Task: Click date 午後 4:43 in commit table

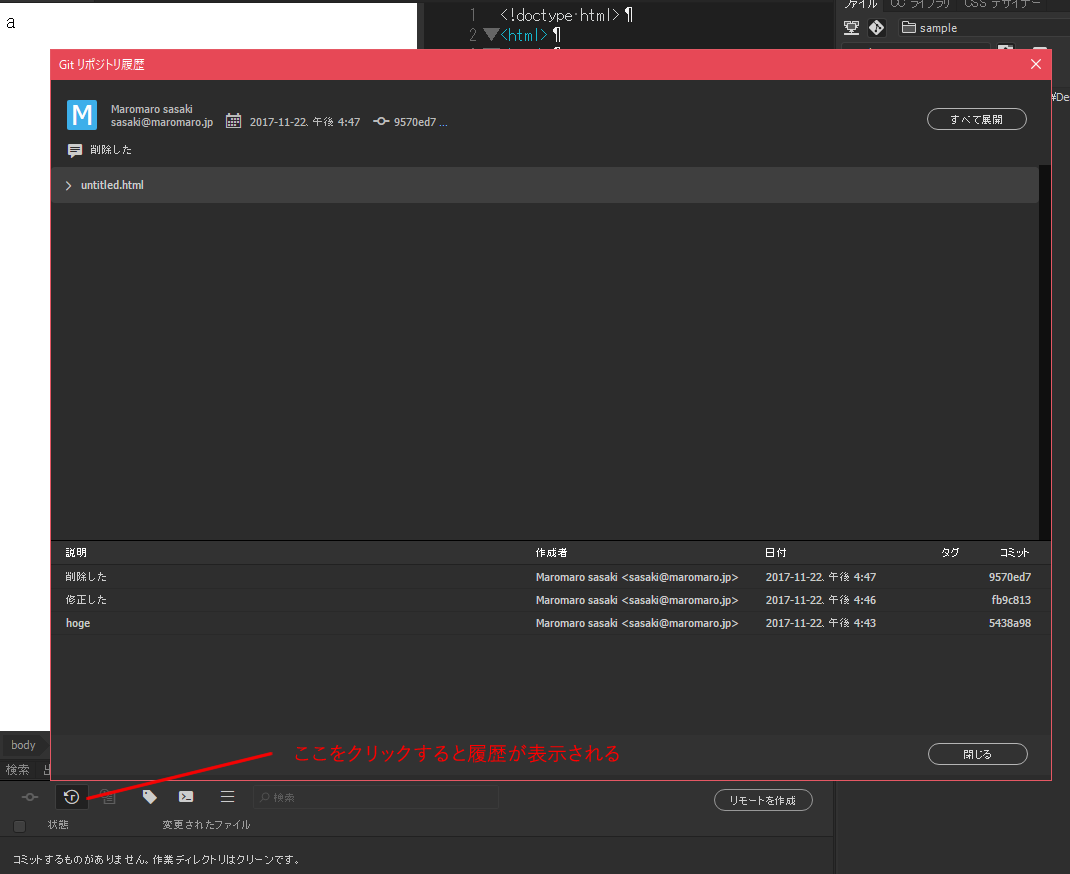Action: point(821,624)
